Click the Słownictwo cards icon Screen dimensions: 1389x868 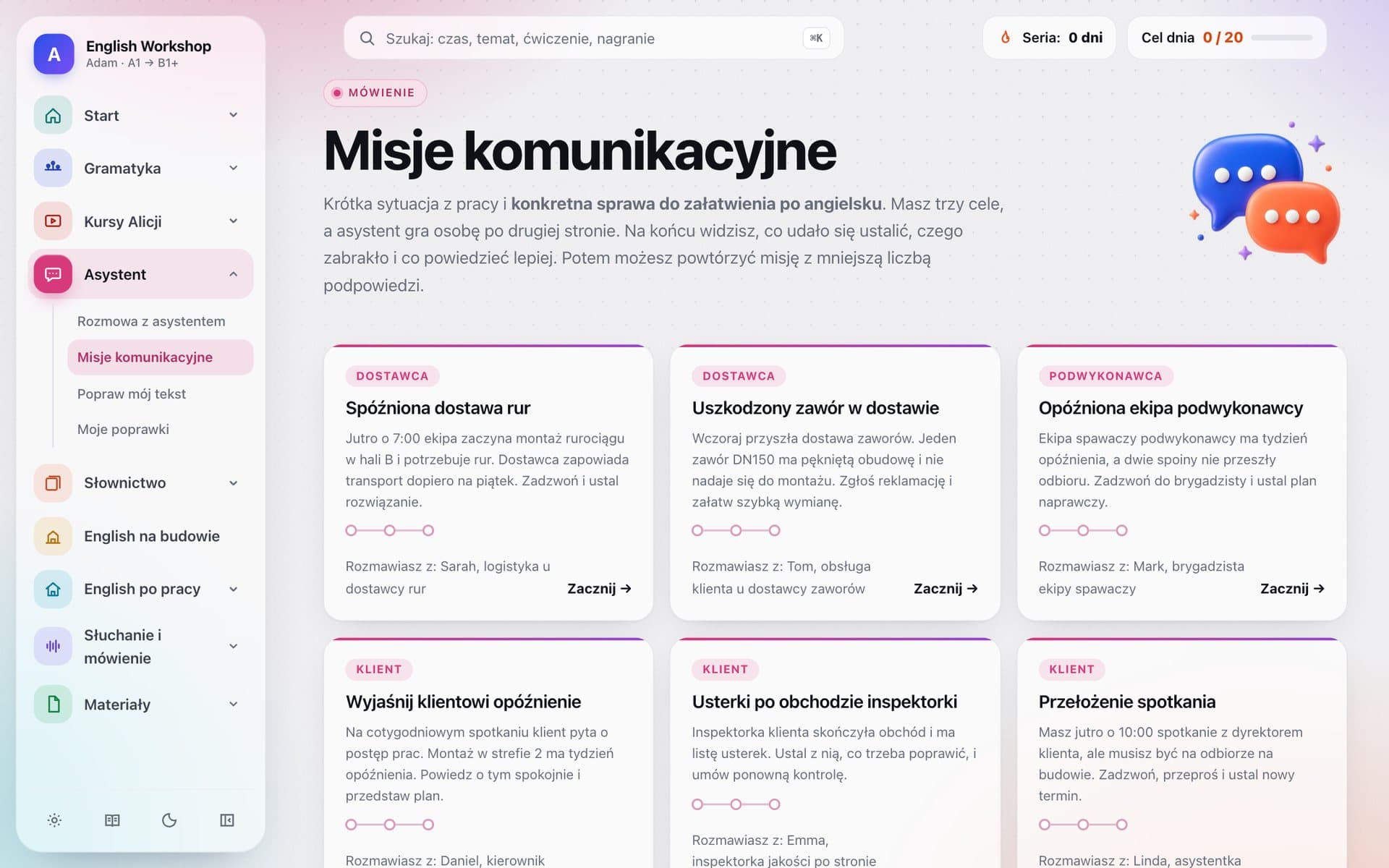[53, 483]
